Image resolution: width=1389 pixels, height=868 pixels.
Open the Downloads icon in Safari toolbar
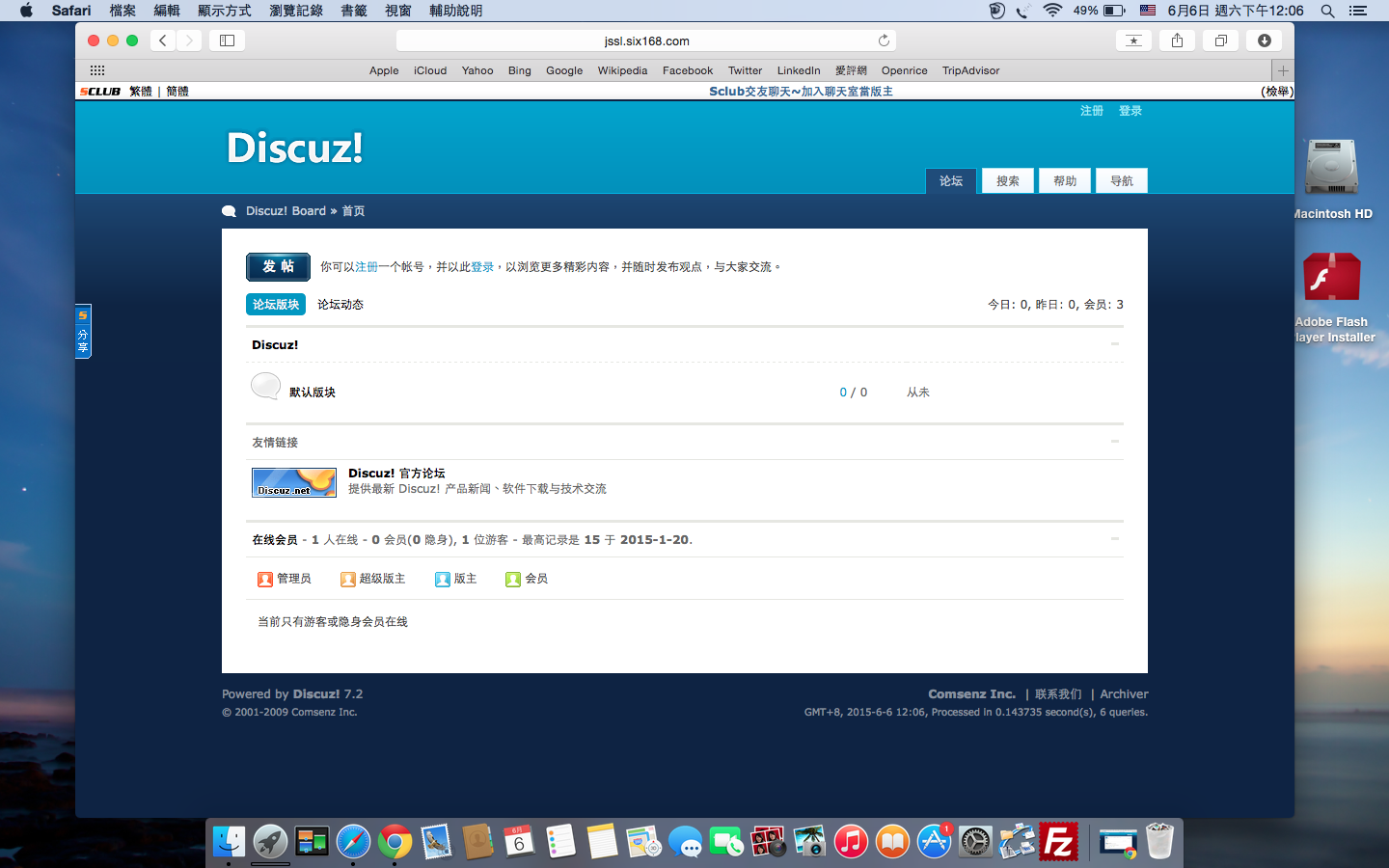point(1264,41)
